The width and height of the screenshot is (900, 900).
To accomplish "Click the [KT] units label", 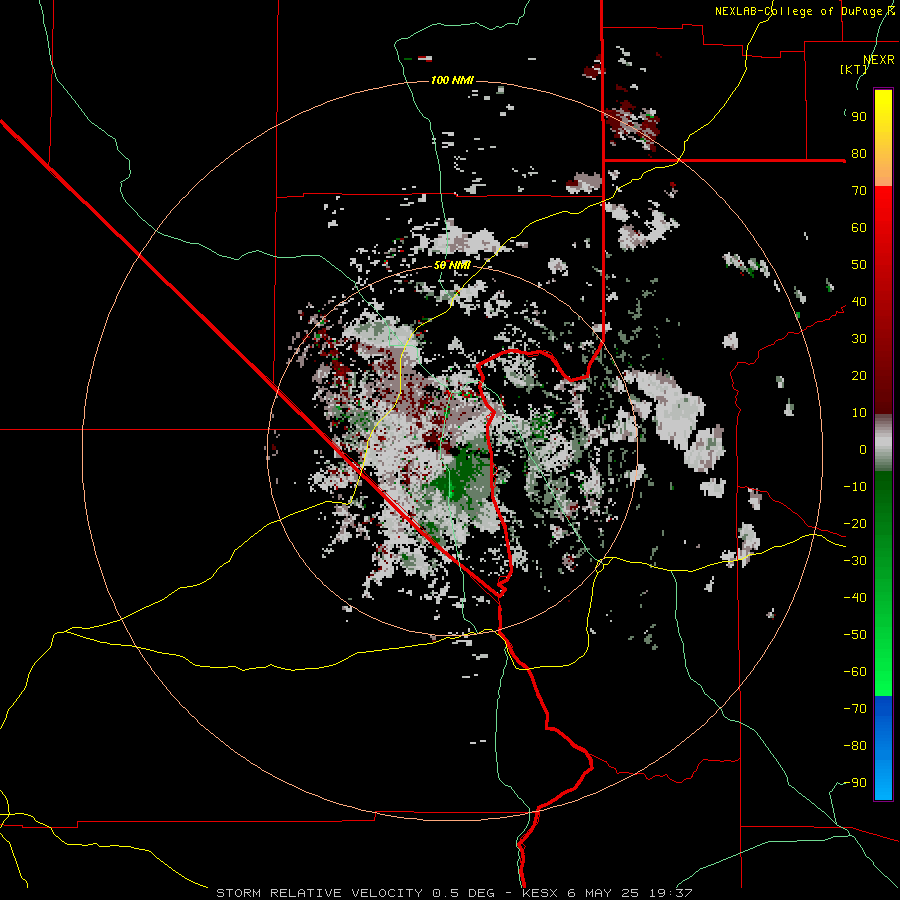I will click(x=854, y=69).
